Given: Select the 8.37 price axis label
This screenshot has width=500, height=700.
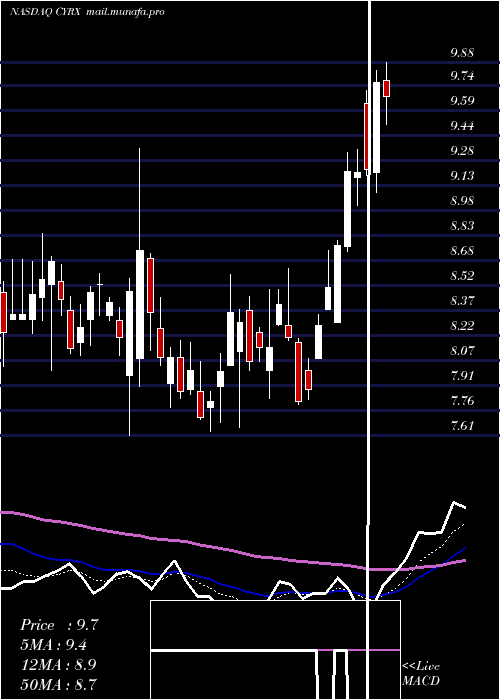Looking at the screenshot, I should (x=462, y=301).
